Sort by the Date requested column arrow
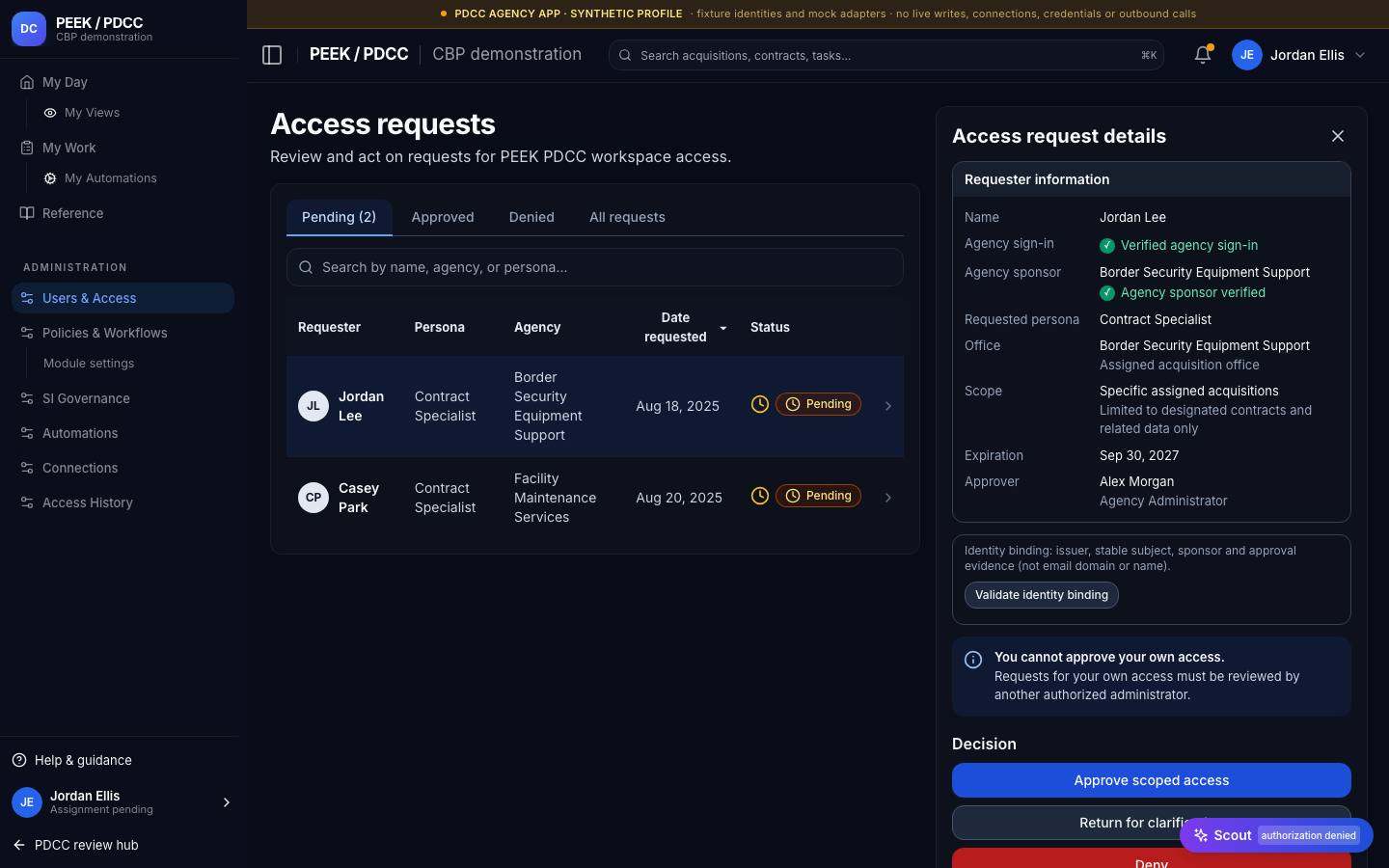 tap(723, 328)
